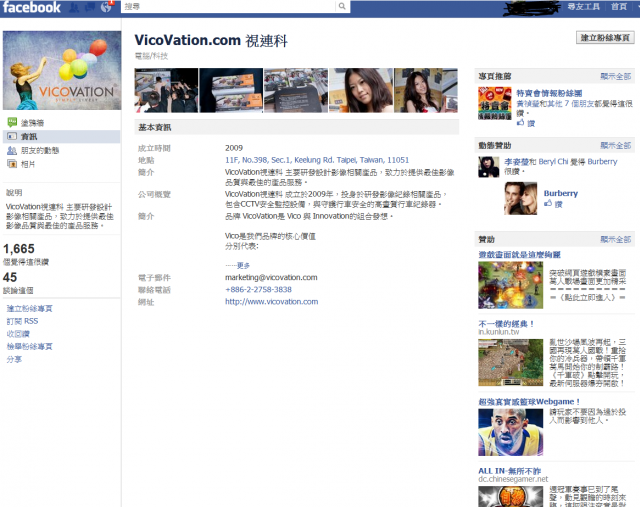Click the VicoVation.com 視連科 page title

tap(211, 40)
